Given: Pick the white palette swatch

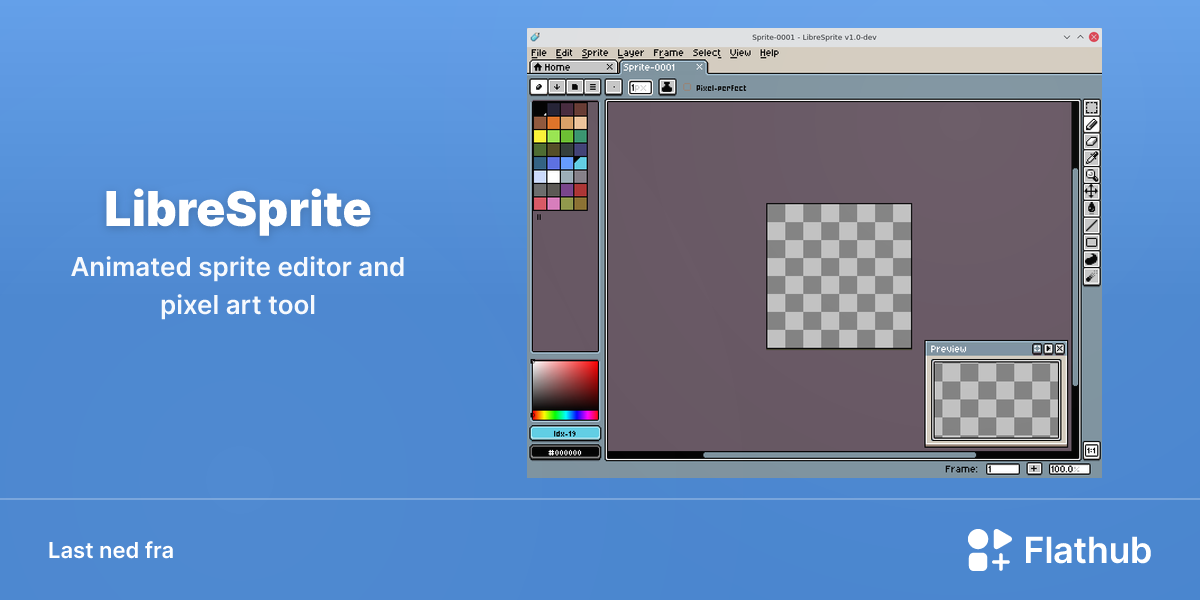Looking at the screenshot, I should click(553, 177).
